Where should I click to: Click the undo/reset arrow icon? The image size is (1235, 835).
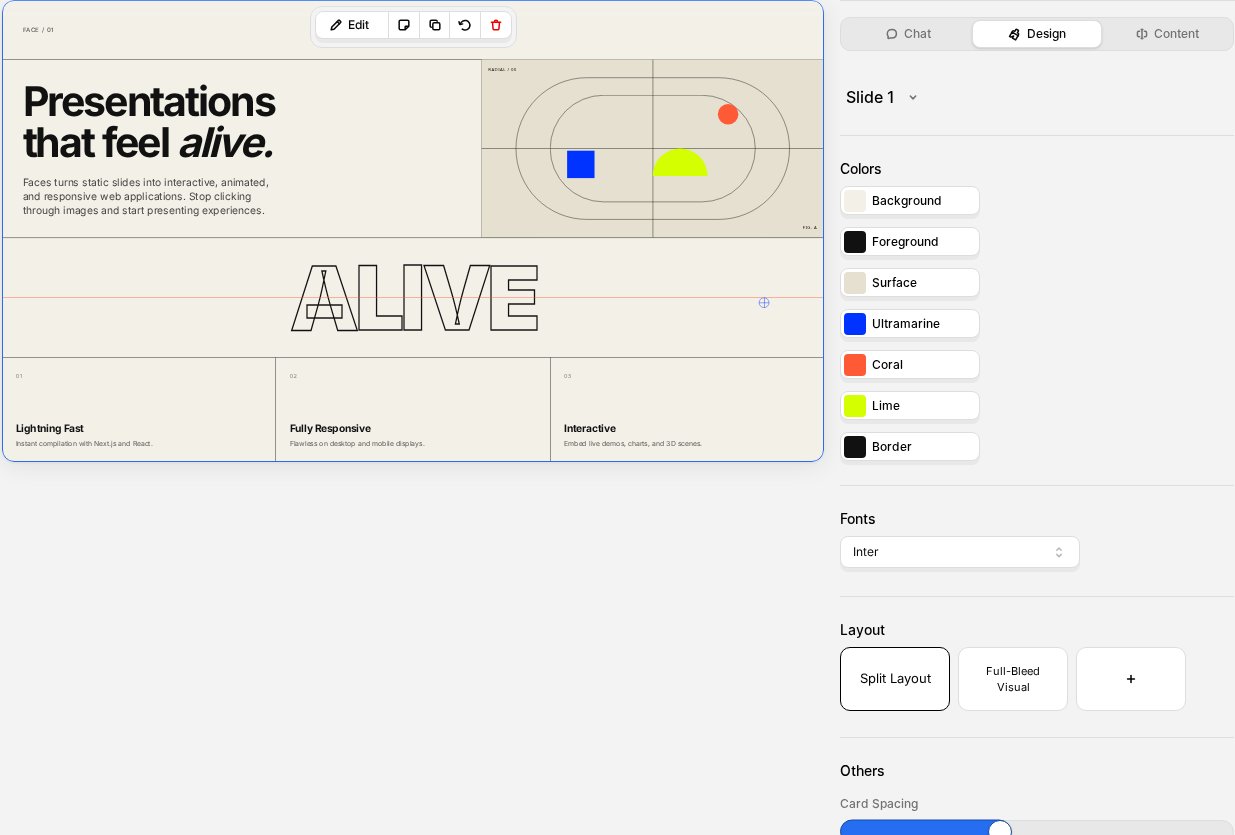pyautogui.click(x=465, y=25)
